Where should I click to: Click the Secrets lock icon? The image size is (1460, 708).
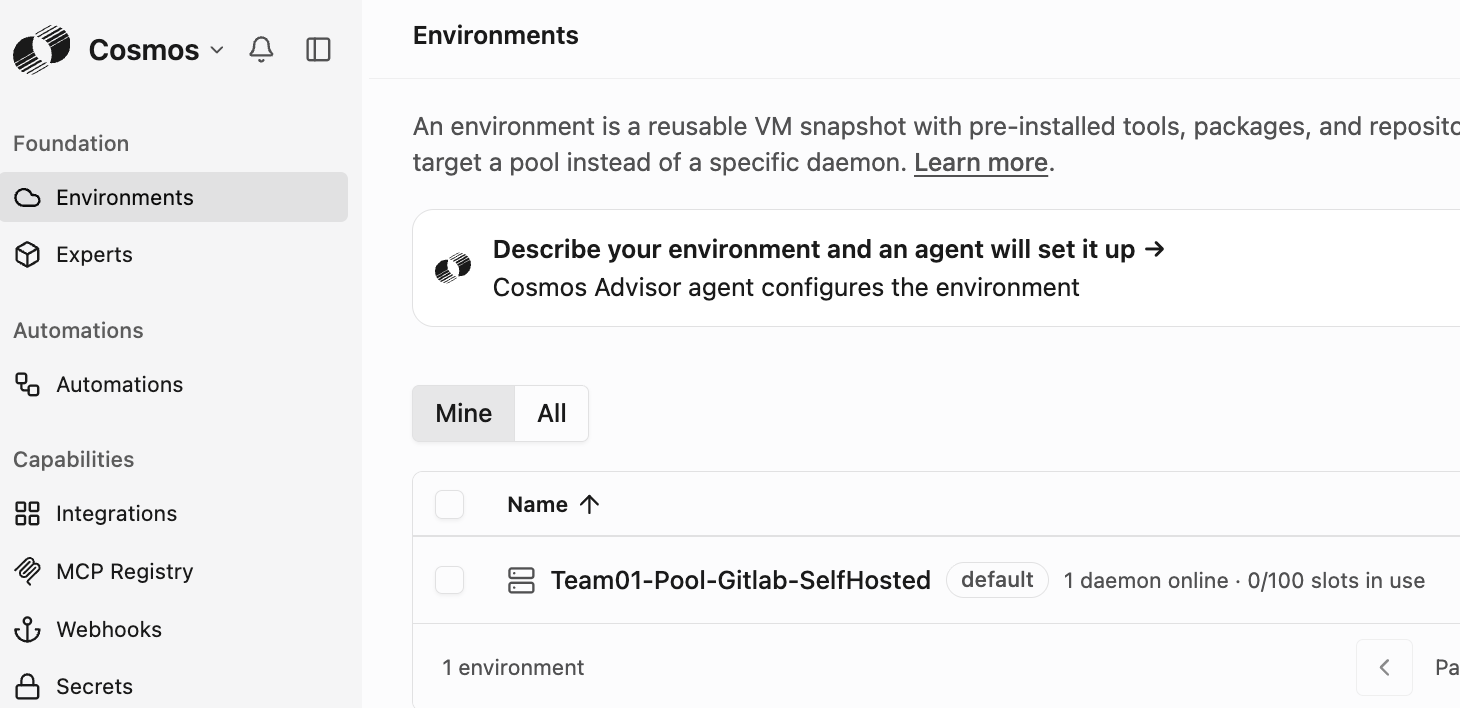[28, 687]
